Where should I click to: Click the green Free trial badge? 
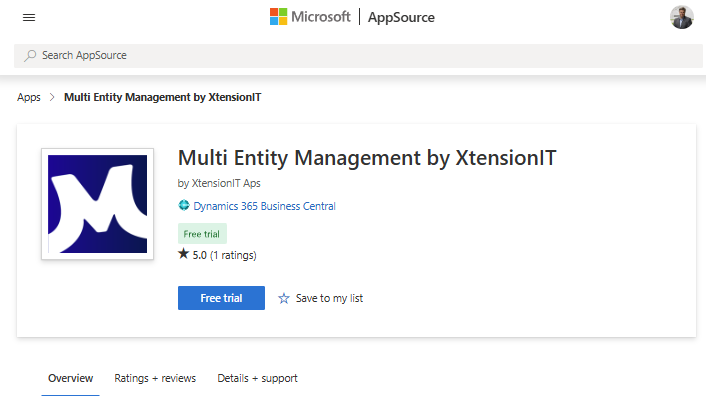tap(202, 234)
